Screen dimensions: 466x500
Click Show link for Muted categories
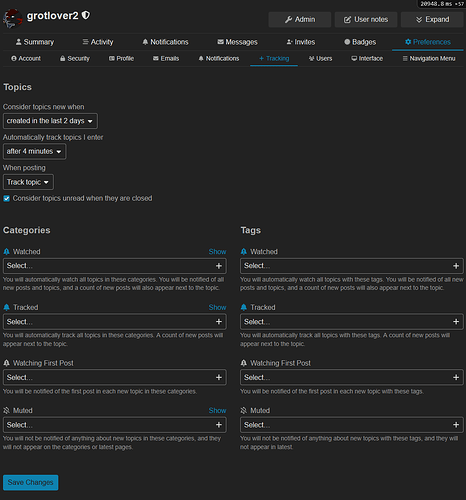point(217,411)
